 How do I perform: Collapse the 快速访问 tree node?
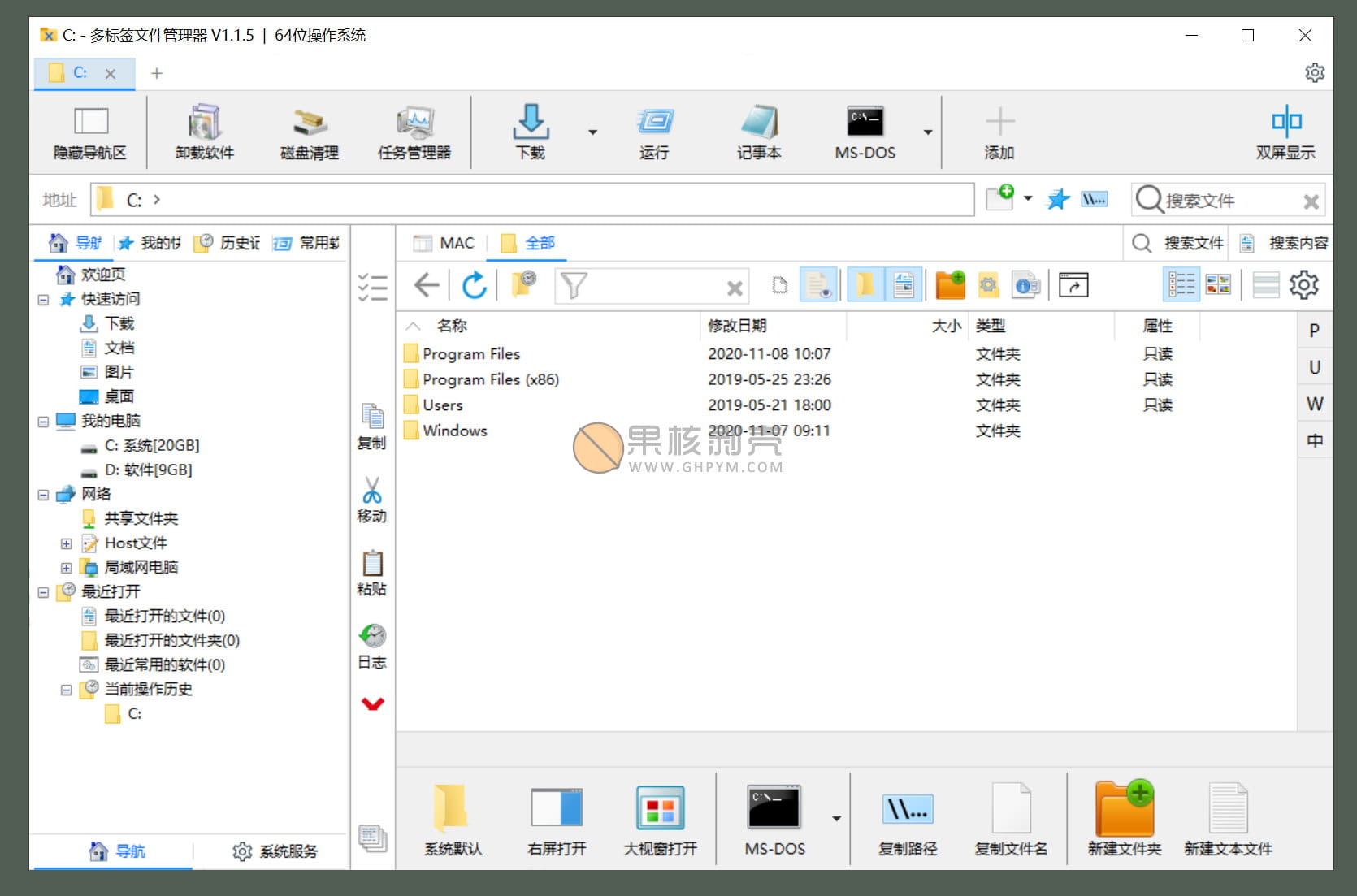(43, 300)
